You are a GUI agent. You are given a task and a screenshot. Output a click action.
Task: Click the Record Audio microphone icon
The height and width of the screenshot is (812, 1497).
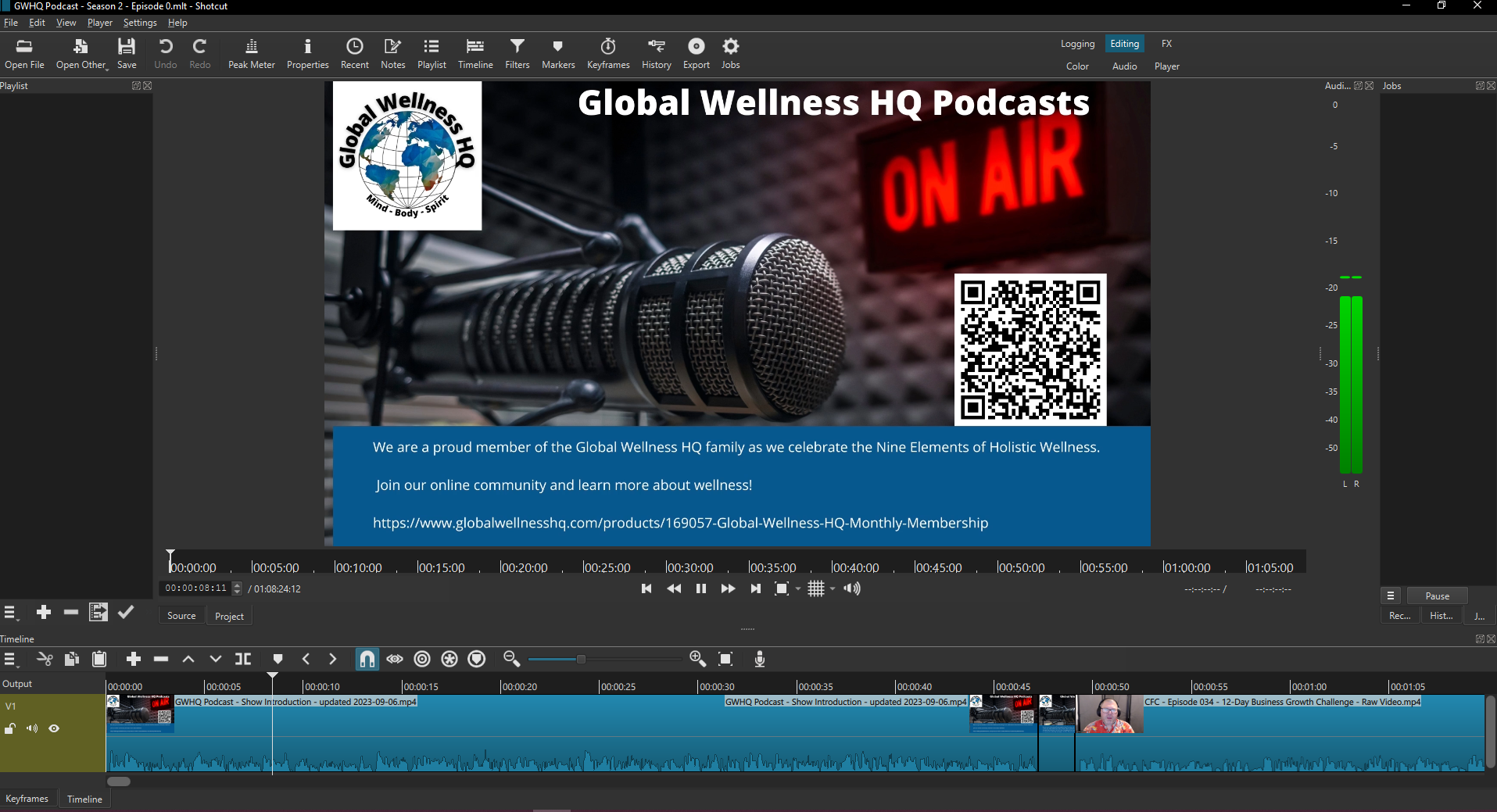(759, 659)
